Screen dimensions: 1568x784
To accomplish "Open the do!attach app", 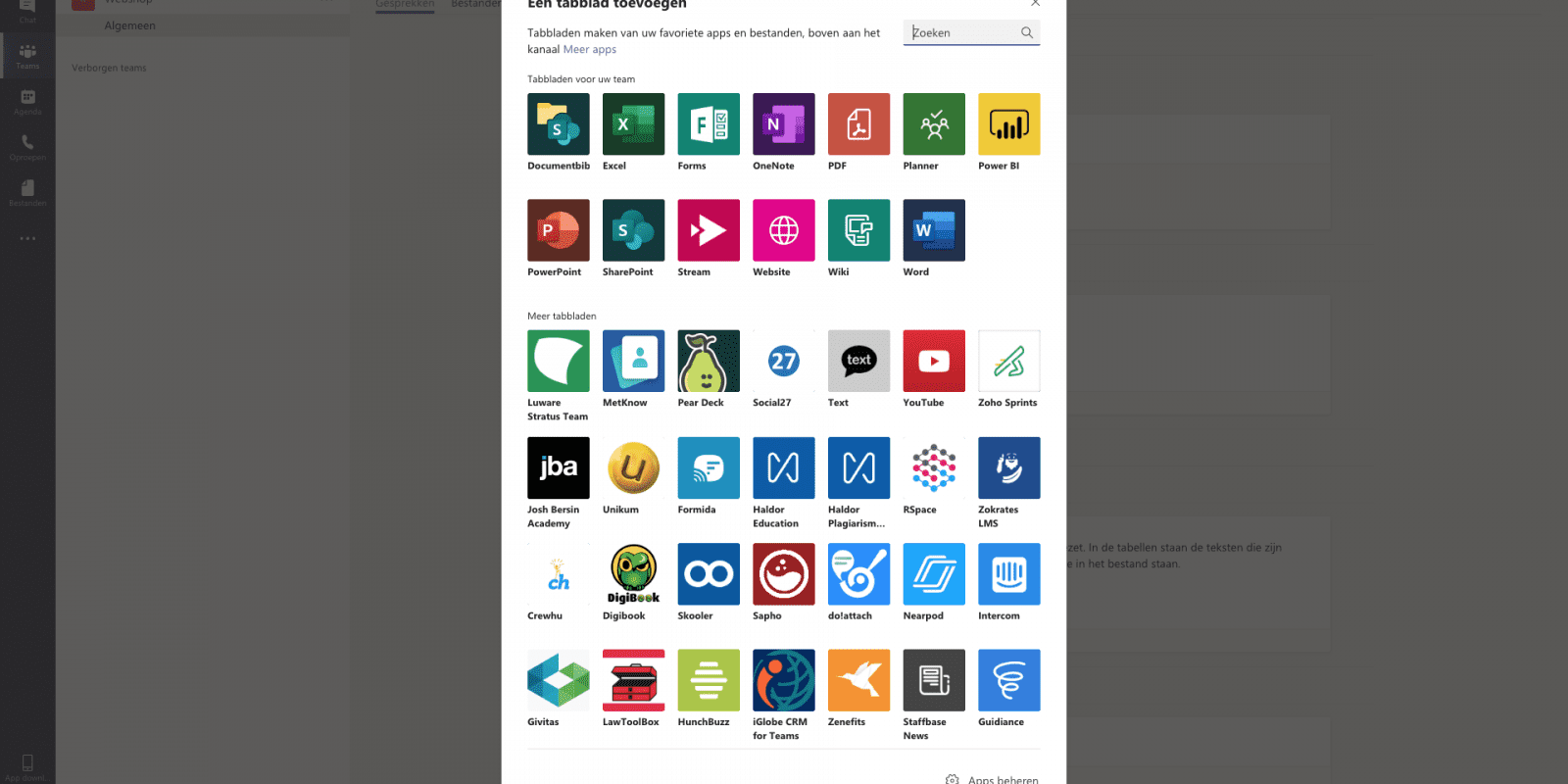I will (x=858, y=574).
